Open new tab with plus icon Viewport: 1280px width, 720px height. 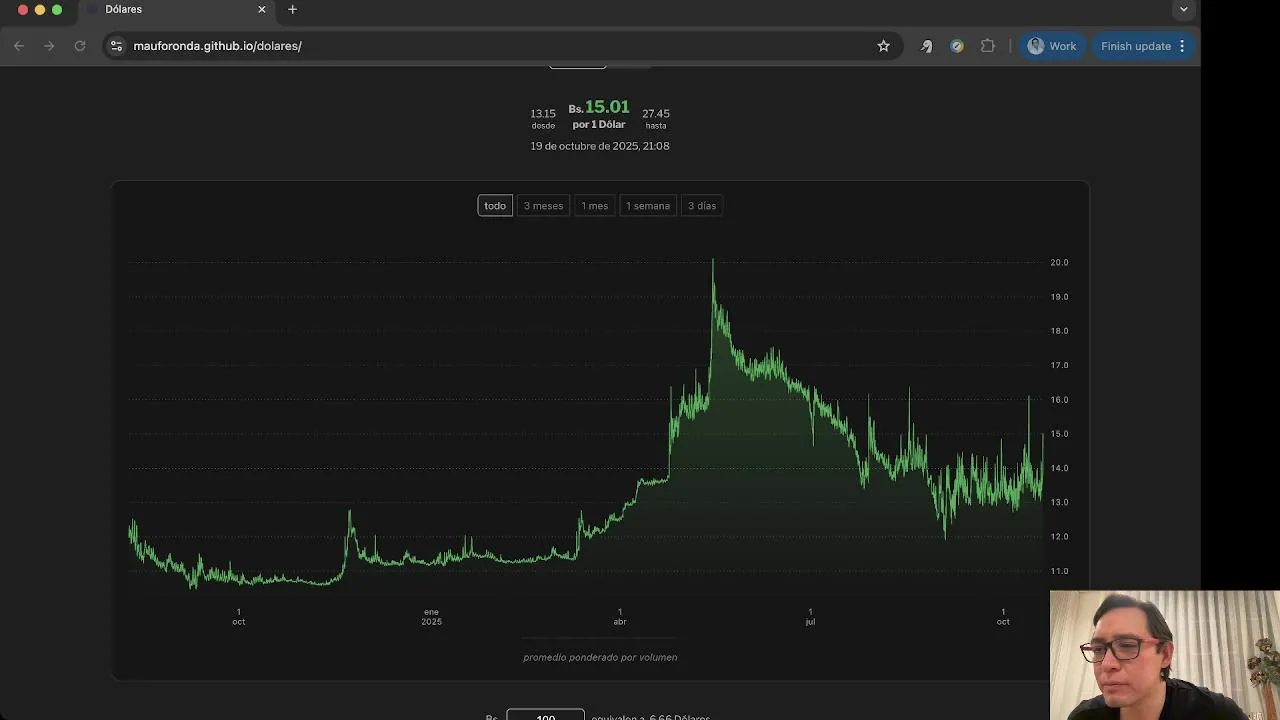click(292, 9)
